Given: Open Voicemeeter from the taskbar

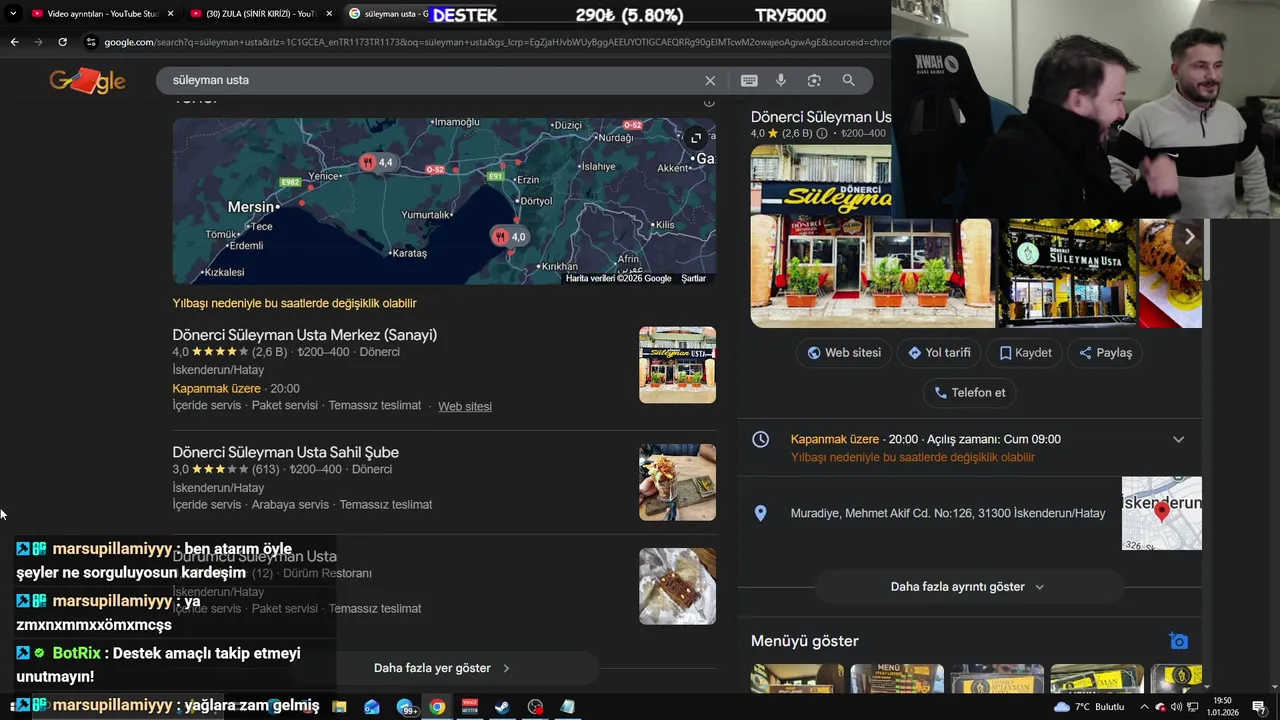Looking at the screenshot, I should [470, 707].
